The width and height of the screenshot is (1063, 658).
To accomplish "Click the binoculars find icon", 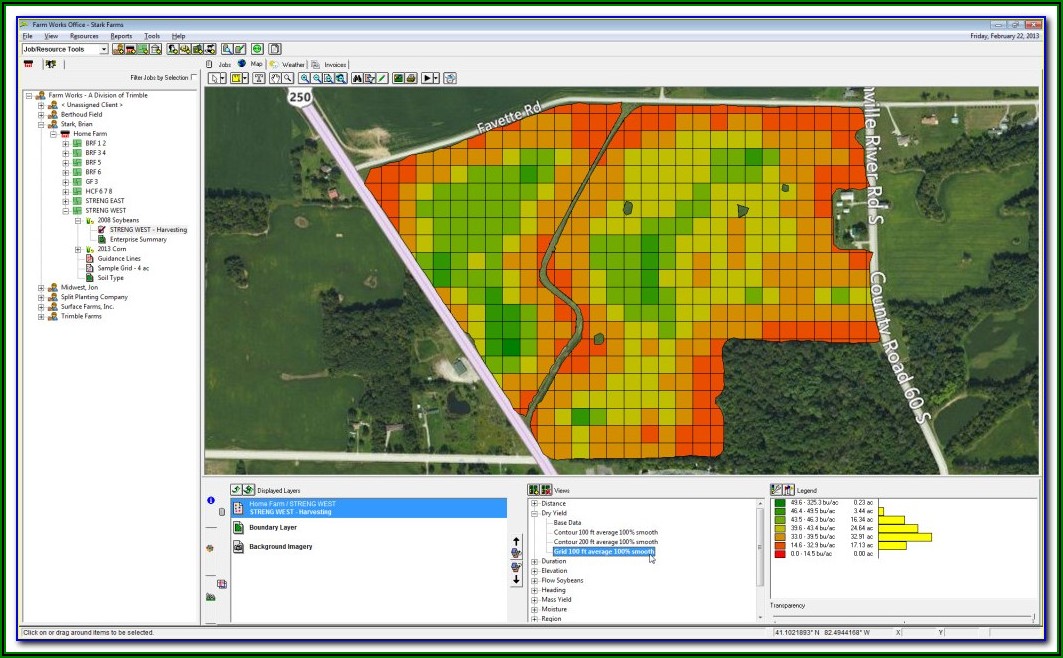I will point(356,78).
